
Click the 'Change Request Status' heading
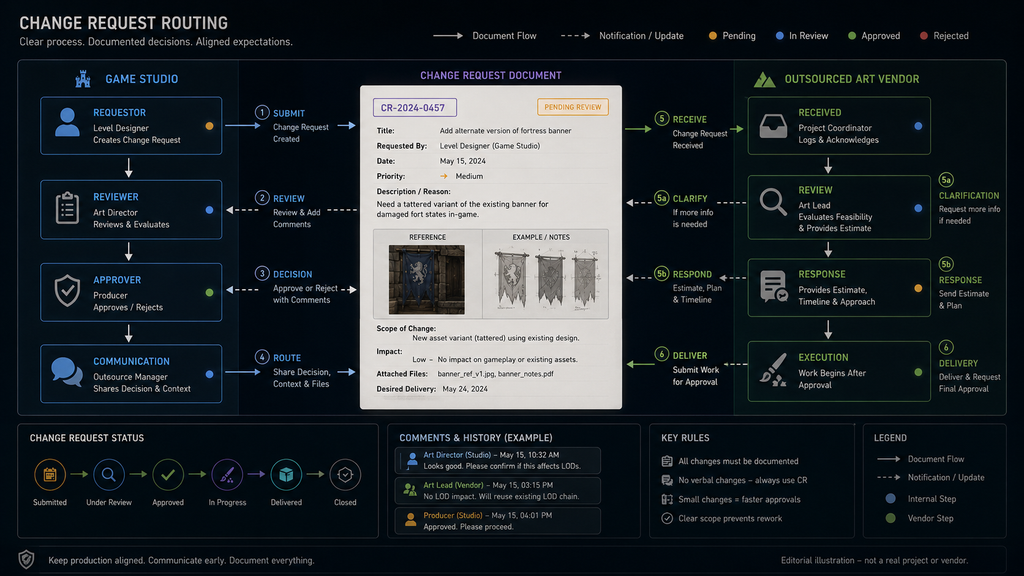(x=87, y=438)
